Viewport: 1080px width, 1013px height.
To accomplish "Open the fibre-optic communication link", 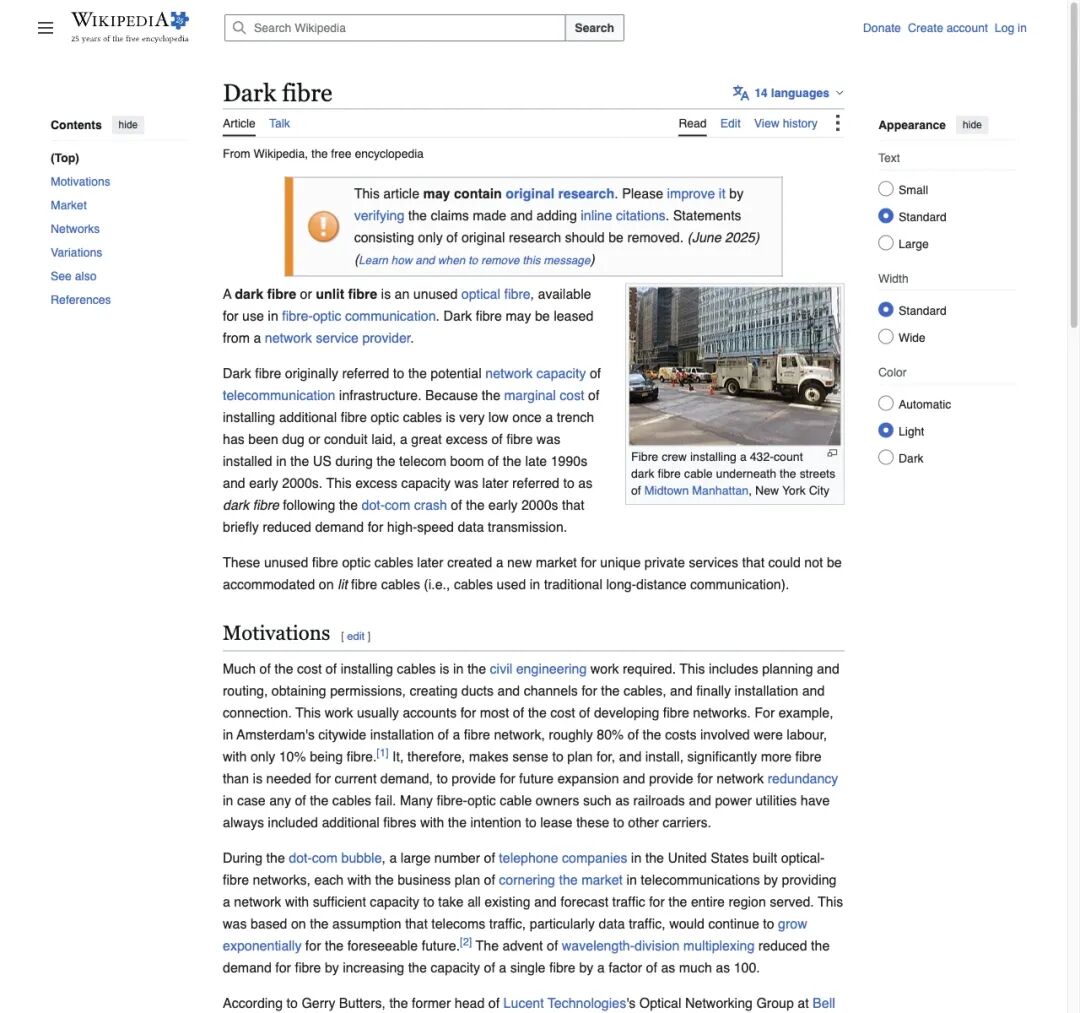I will (x=358, y=316).
